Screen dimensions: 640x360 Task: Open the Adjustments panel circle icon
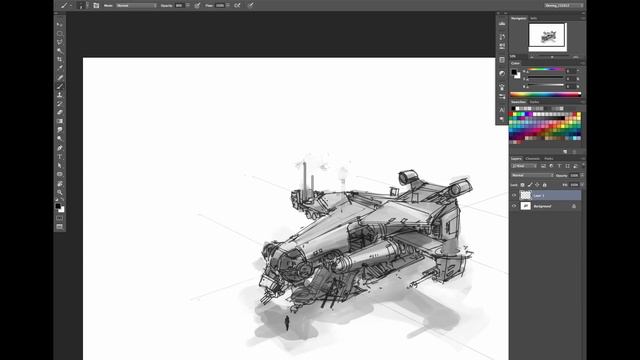click(x=502, y=73)
